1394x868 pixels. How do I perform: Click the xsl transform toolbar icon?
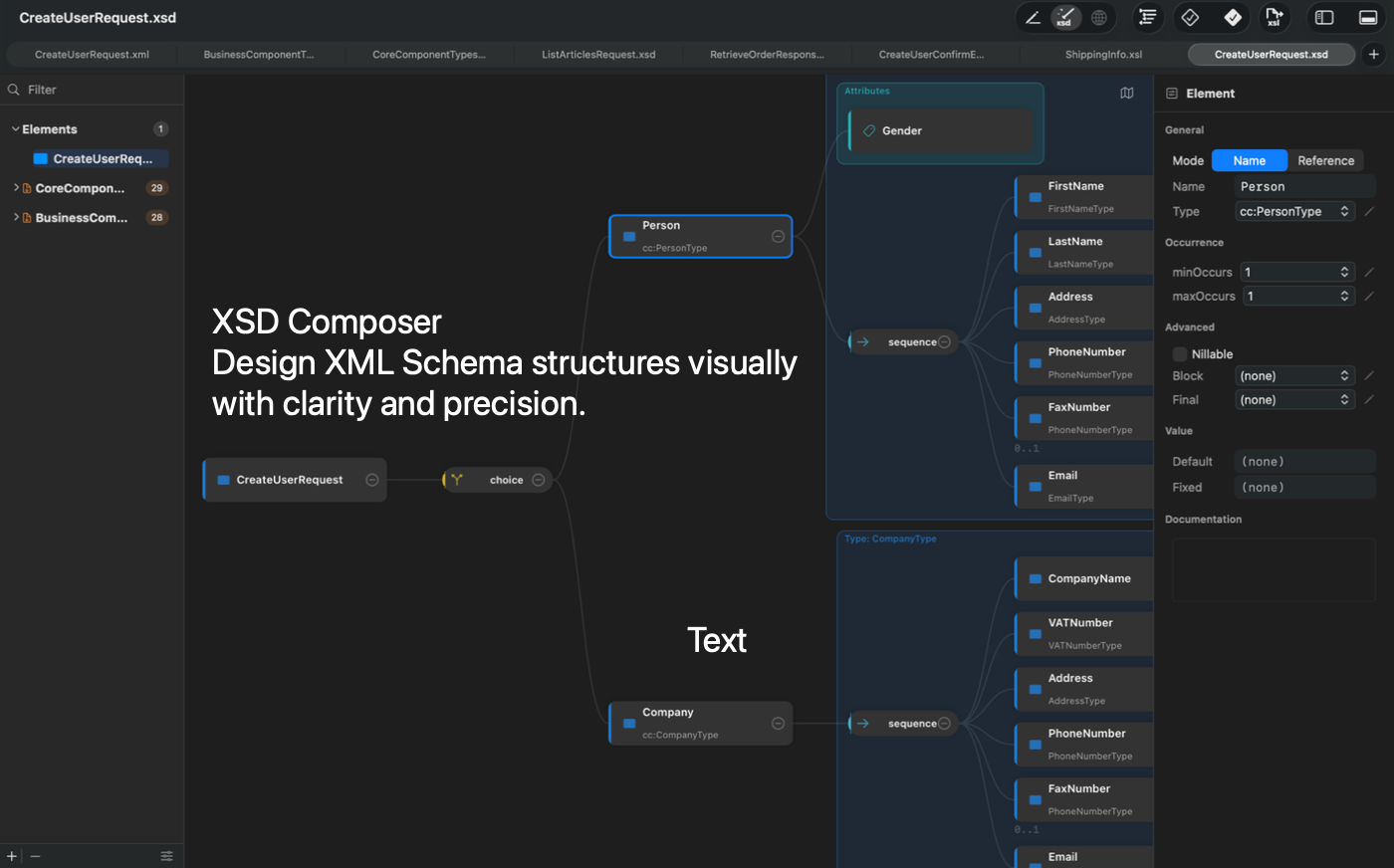click(x=1275, y=17)
